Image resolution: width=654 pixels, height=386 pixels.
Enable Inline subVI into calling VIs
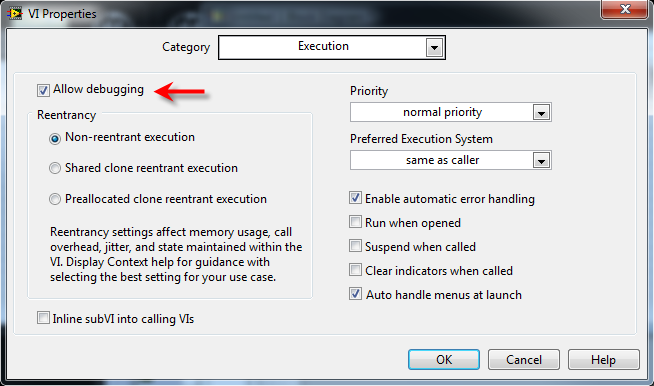click(43, 318)
